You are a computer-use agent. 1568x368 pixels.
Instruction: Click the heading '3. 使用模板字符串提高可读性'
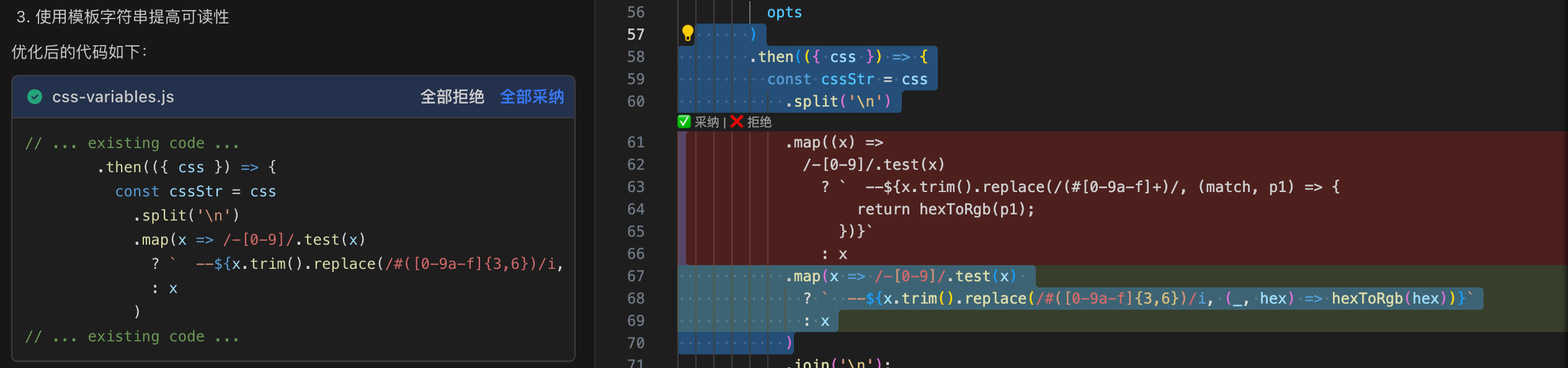click(123, 17)
